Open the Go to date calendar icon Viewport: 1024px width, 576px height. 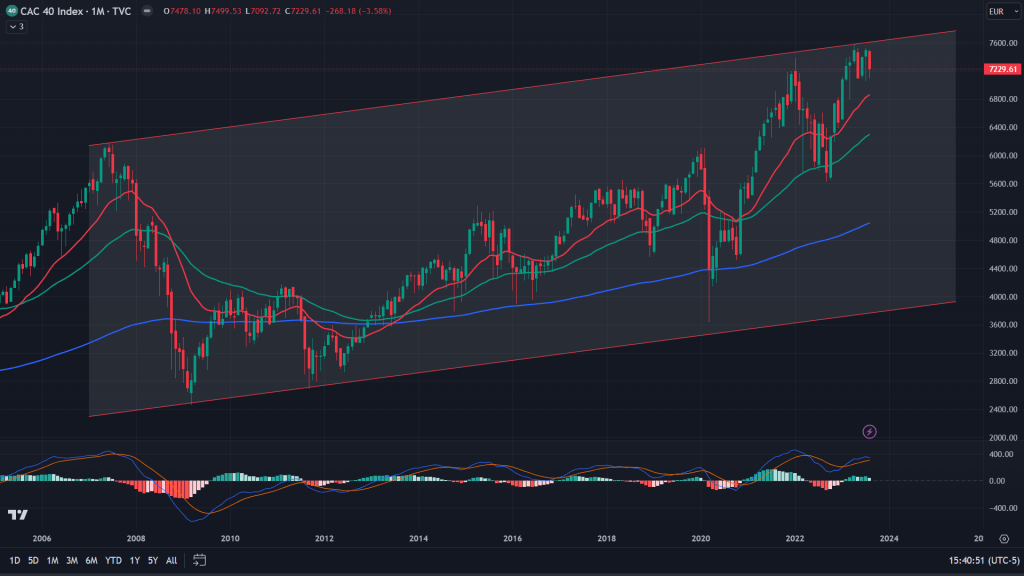click(x=199, y=560)
